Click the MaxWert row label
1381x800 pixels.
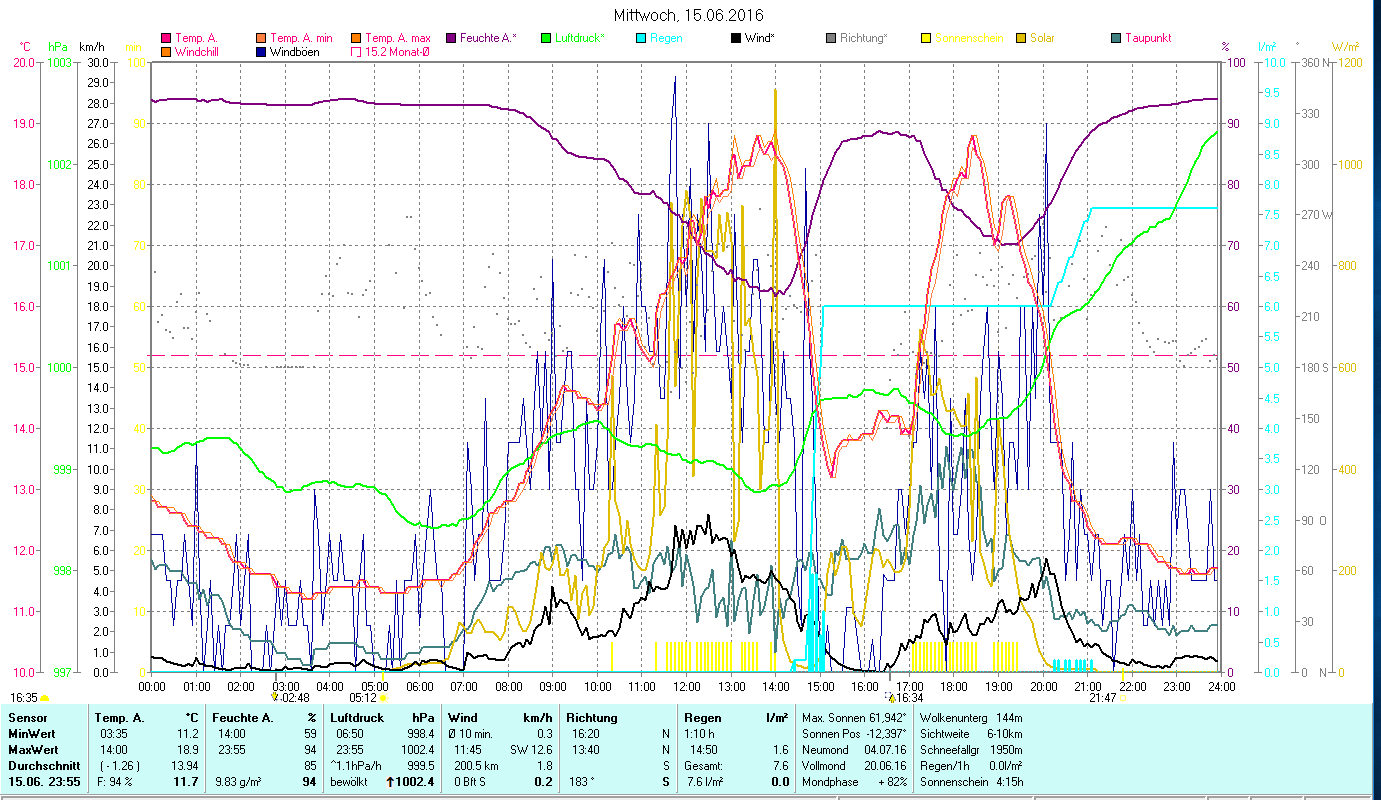click(x=34, y=749)
